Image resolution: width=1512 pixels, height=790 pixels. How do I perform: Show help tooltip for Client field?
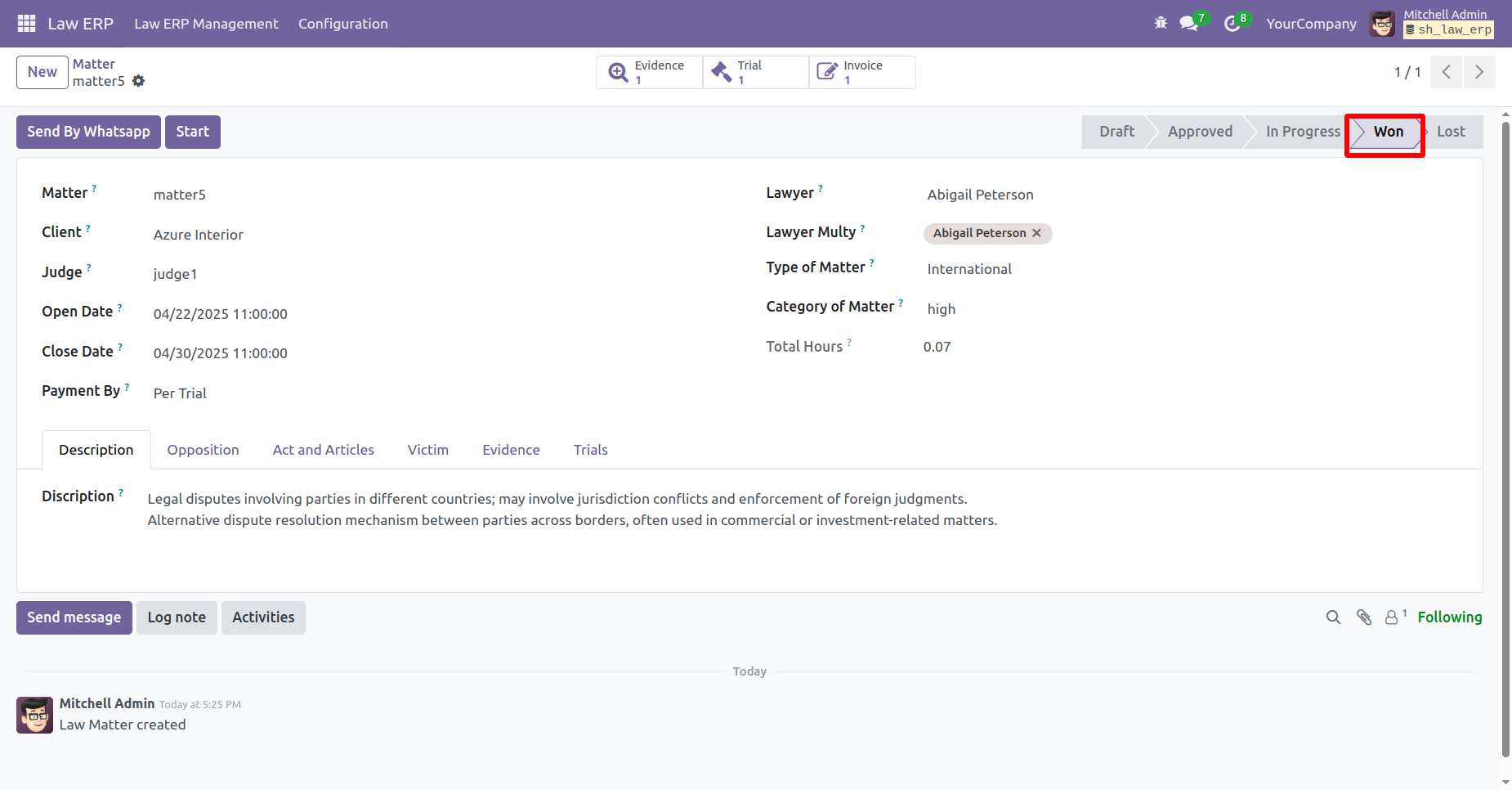click(x=88, y=227)
